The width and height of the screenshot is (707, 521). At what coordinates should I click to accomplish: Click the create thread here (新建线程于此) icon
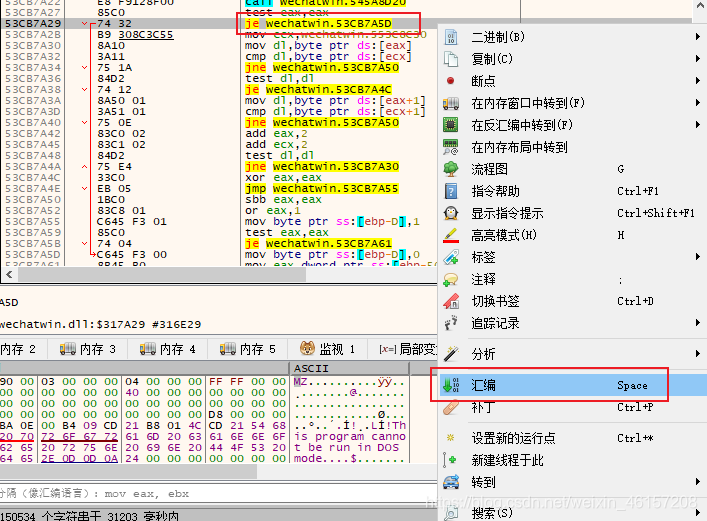[450, 460]
